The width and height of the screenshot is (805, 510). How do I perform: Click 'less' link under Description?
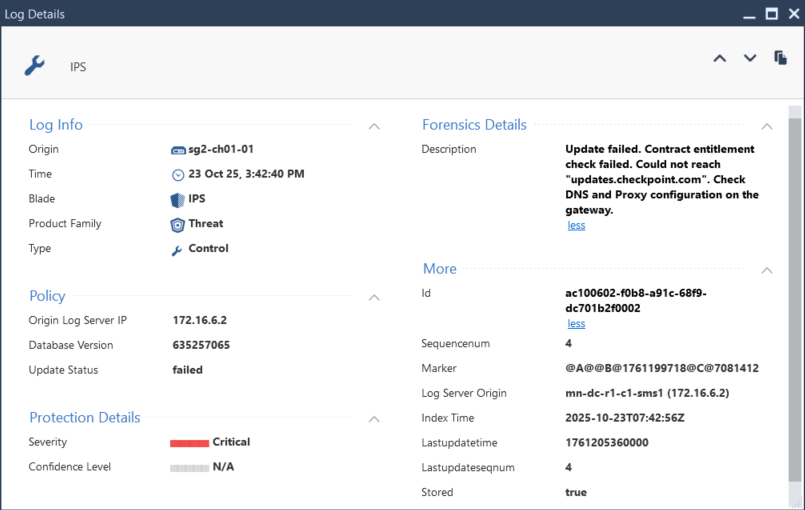[576, 225]
